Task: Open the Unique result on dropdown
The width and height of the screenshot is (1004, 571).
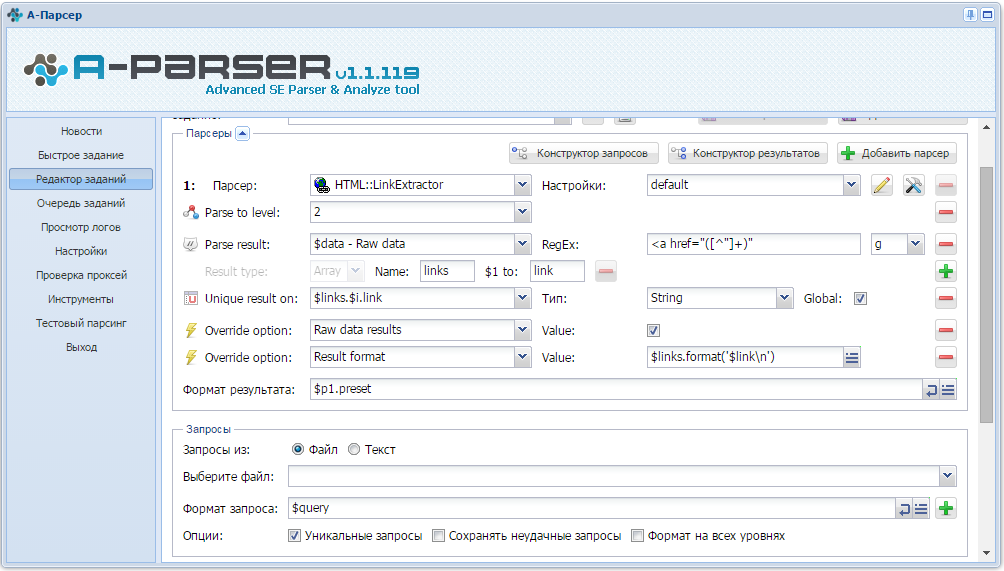Action: coord(522,298)
